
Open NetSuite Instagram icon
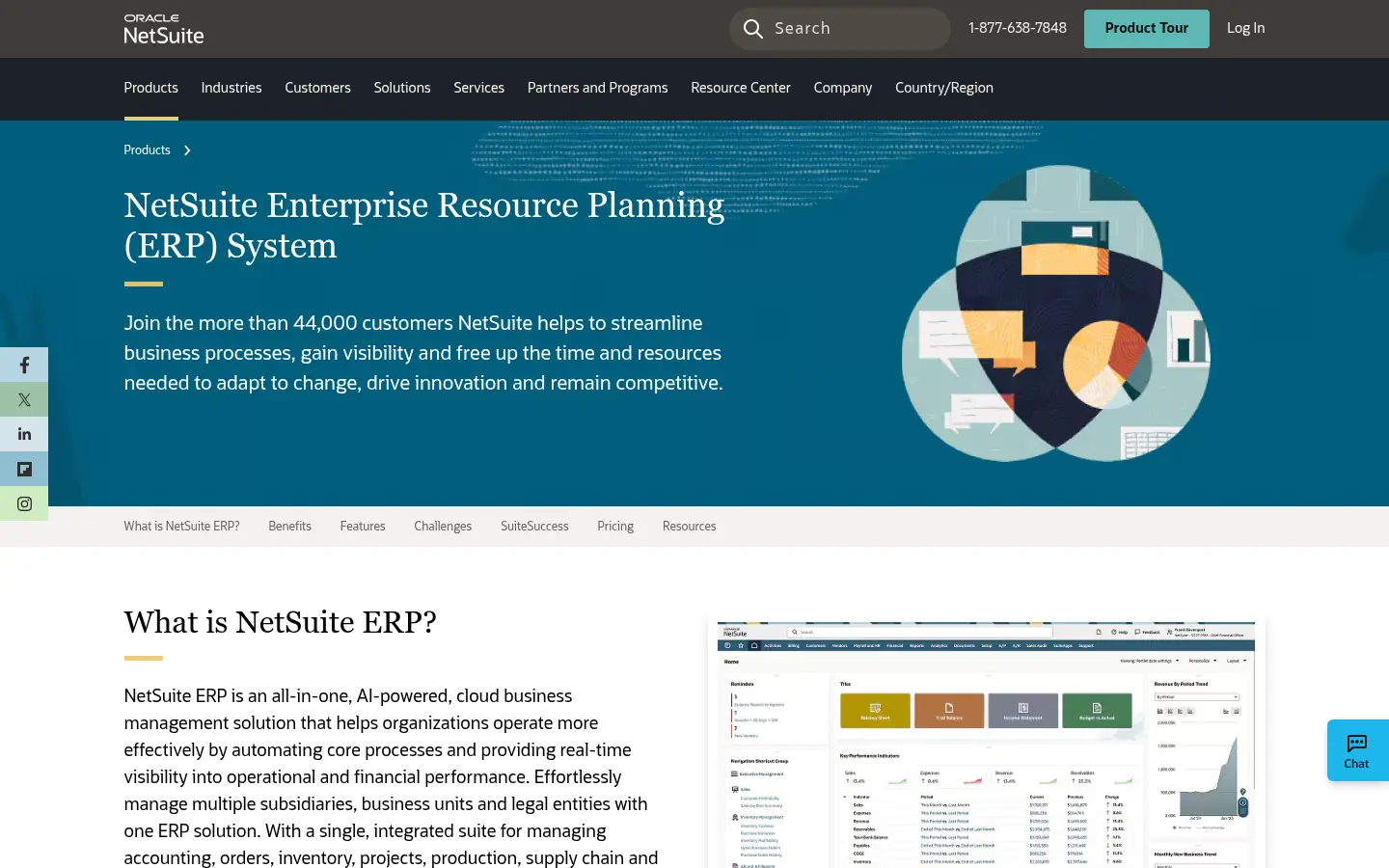[24, 503]
